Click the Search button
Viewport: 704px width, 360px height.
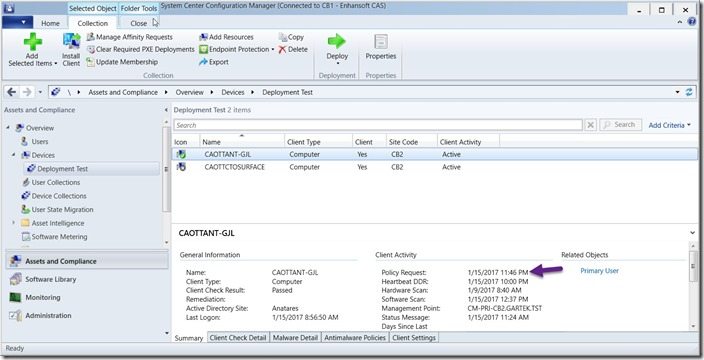pos(620,125)
